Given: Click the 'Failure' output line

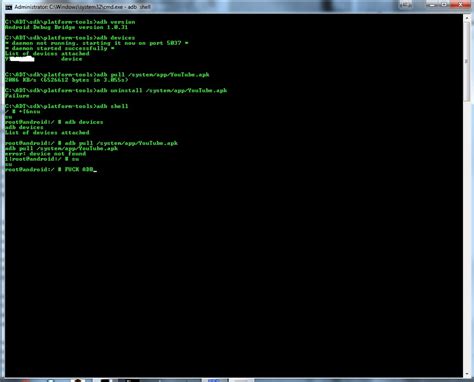Looking at the screenshot, I should click(x=17, y=96).
